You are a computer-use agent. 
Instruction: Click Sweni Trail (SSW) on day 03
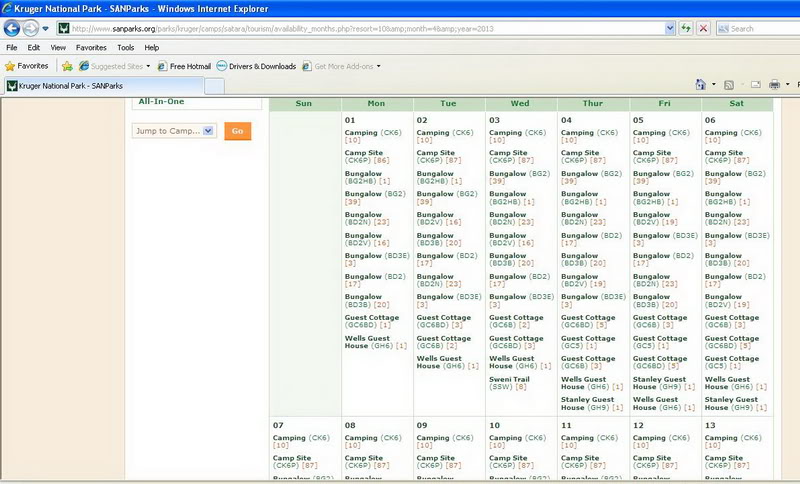pos(509,383)
